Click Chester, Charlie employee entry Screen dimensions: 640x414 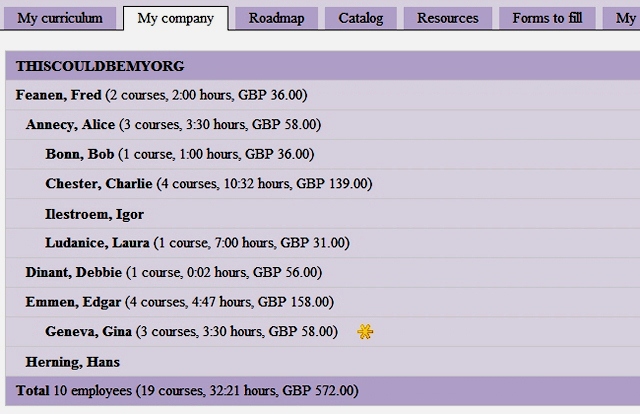(x=98, y=183)
